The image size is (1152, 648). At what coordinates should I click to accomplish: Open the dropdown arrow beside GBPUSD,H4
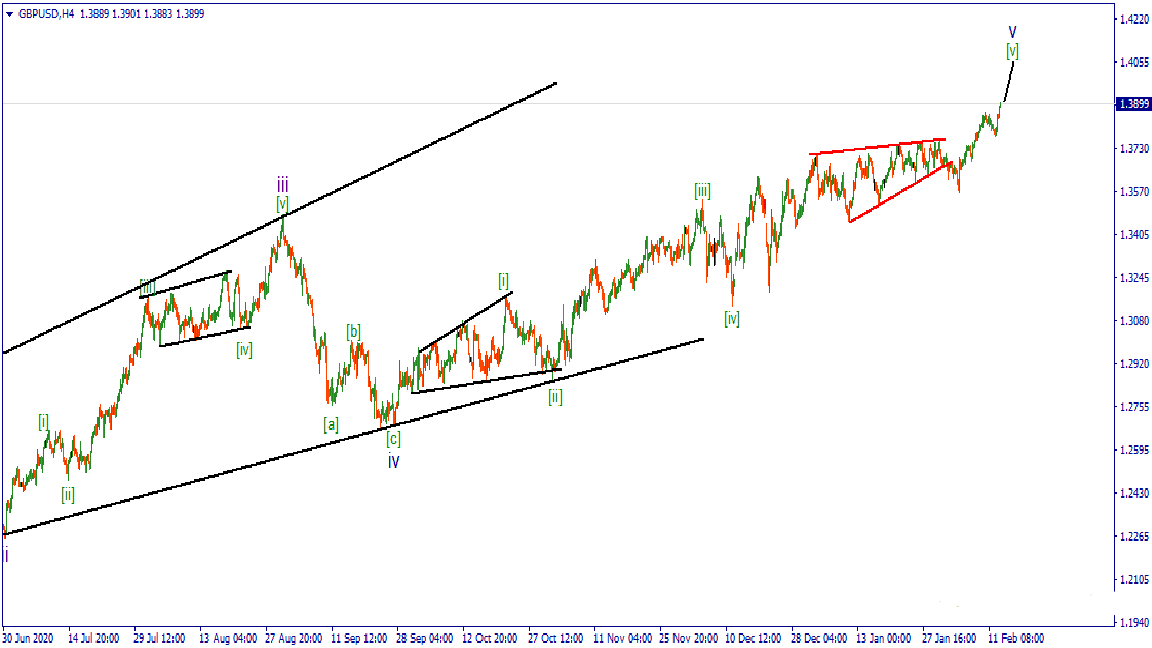point(9,14)
